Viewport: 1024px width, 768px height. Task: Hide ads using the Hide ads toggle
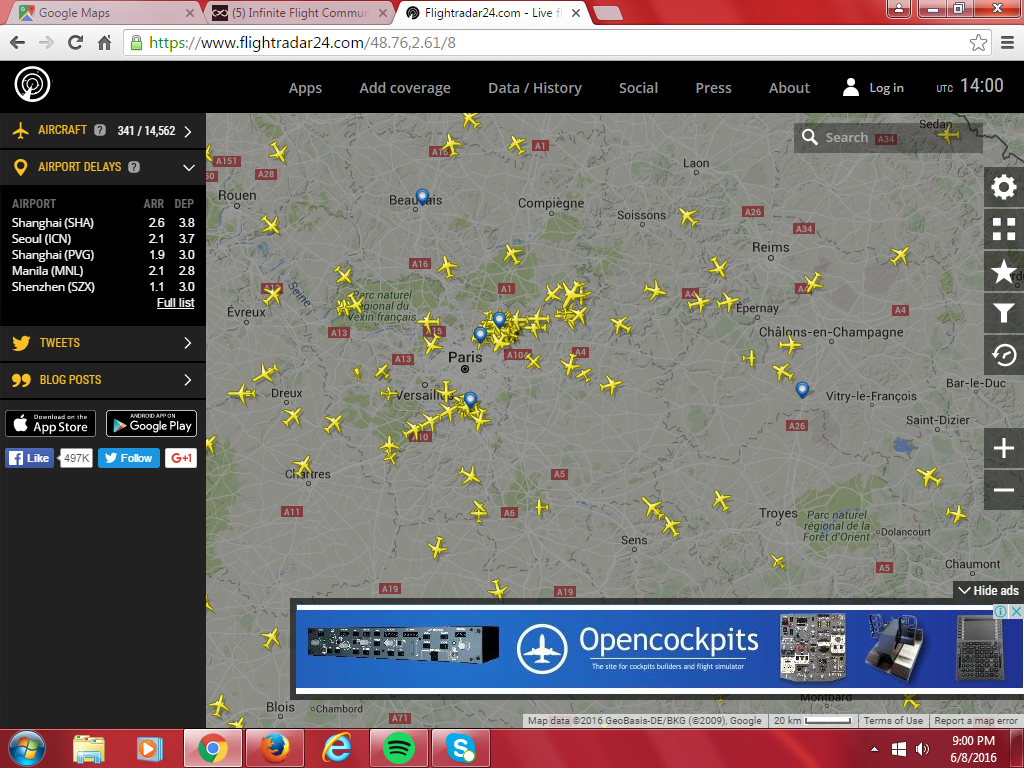point(988,590)
